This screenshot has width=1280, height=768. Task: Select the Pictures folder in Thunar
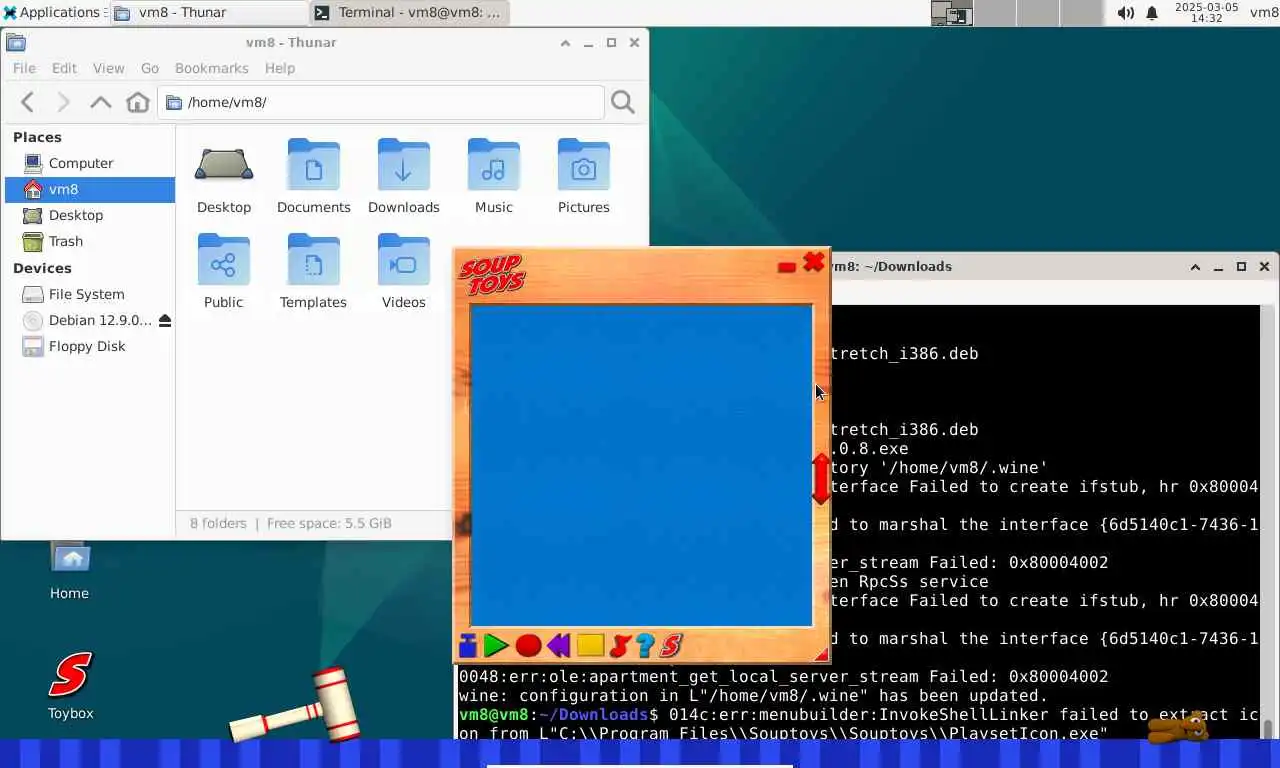pyautogui.click(x=584, y=178)
